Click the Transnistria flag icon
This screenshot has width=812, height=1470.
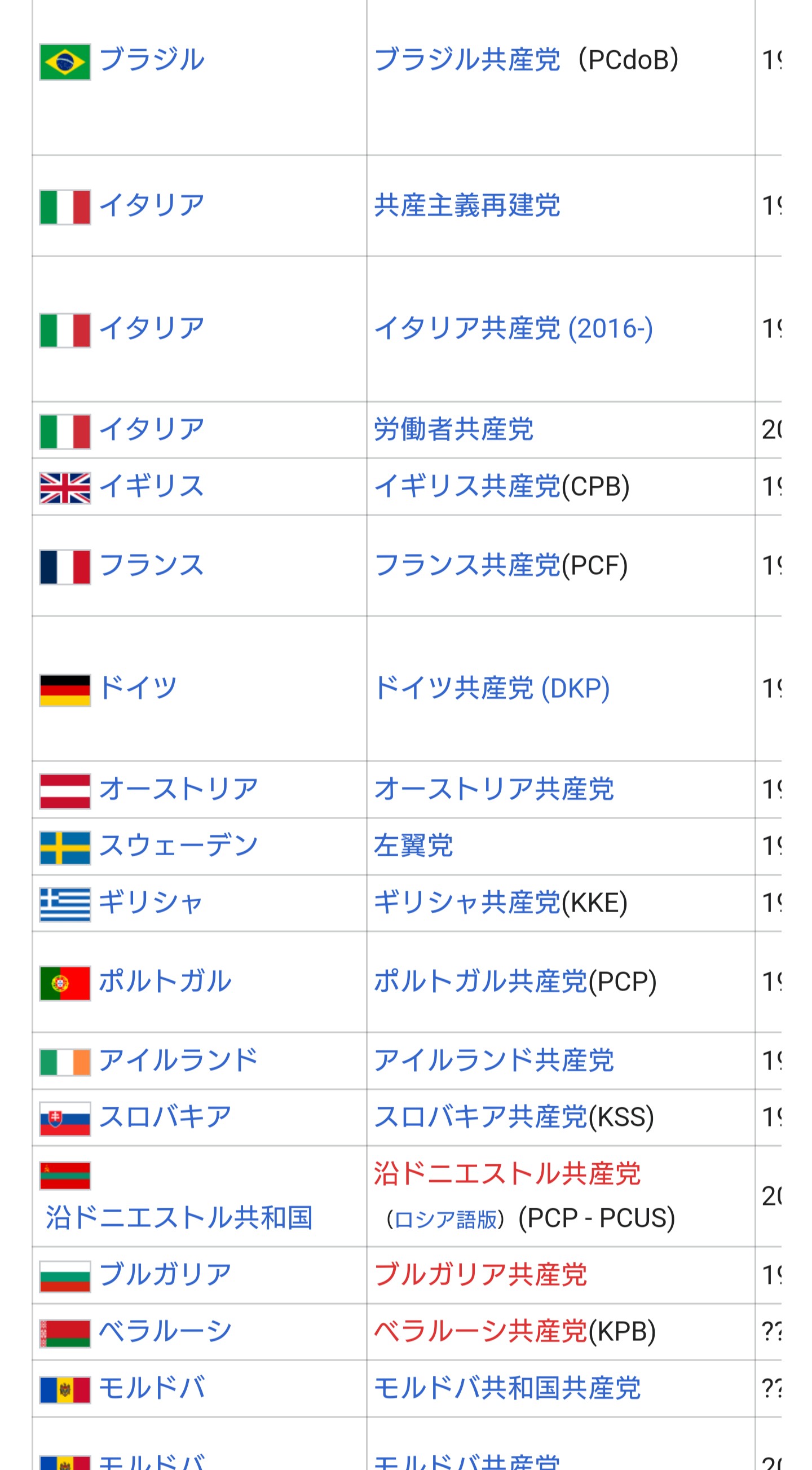(65, 1176)
